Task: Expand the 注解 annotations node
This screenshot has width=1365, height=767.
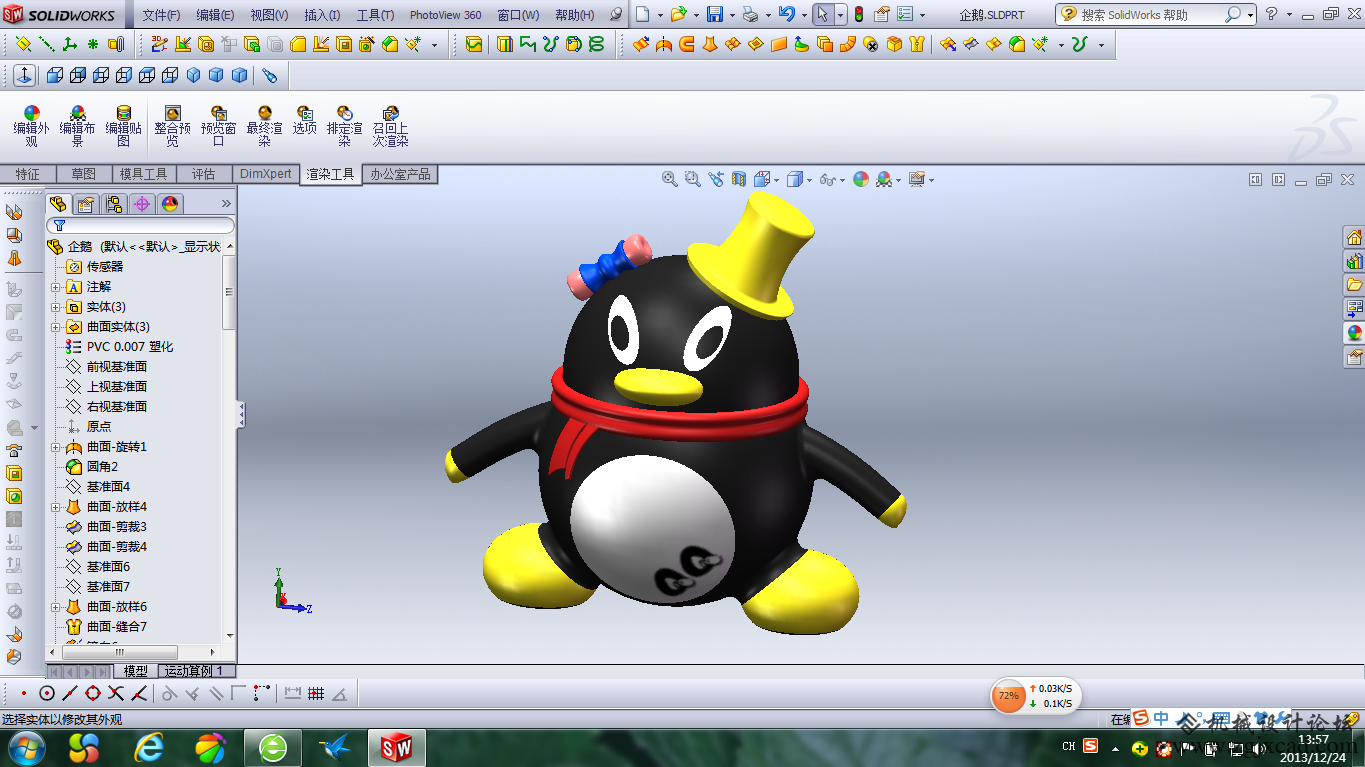Action: tap(56, 287)
